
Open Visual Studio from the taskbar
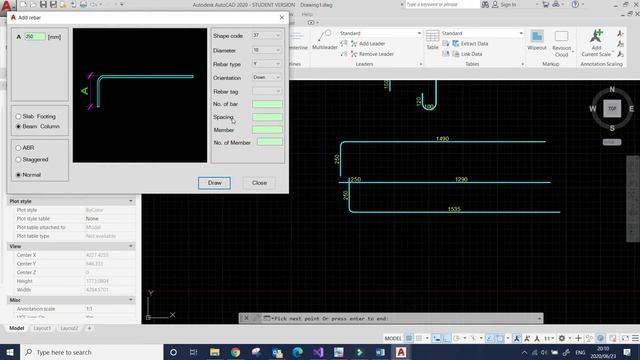(318, 352)
